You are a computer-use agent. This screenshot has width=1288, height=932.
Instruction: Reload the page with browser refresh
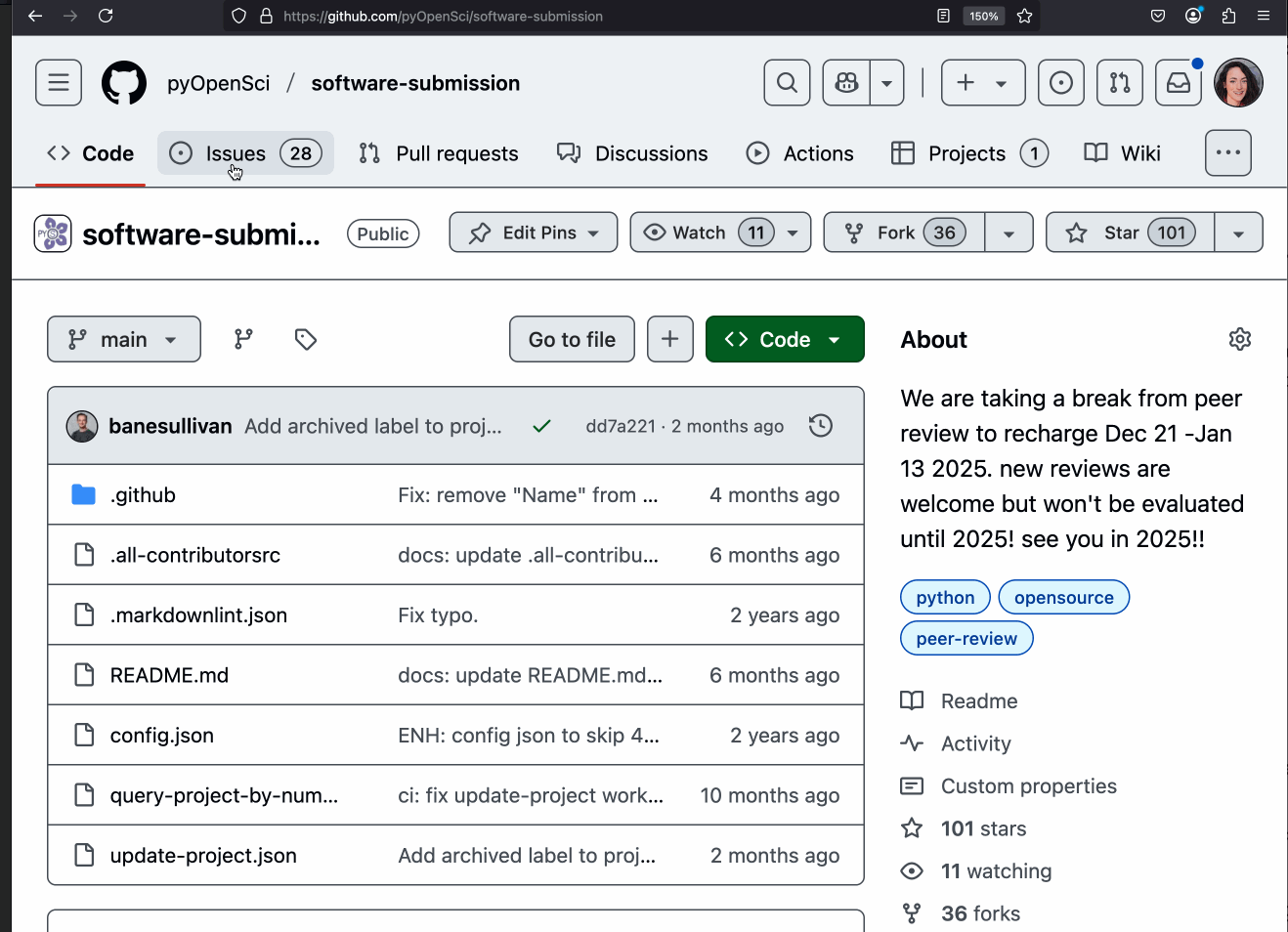[x=106, y=16]
